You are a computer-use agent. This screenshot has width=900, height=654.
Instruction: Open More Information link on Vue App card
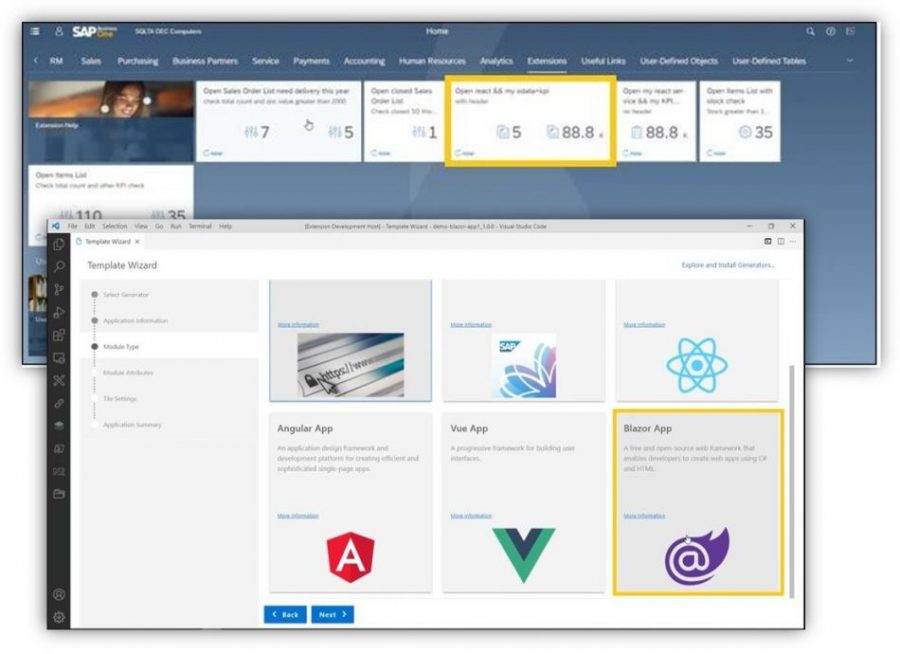pos(471,516)
